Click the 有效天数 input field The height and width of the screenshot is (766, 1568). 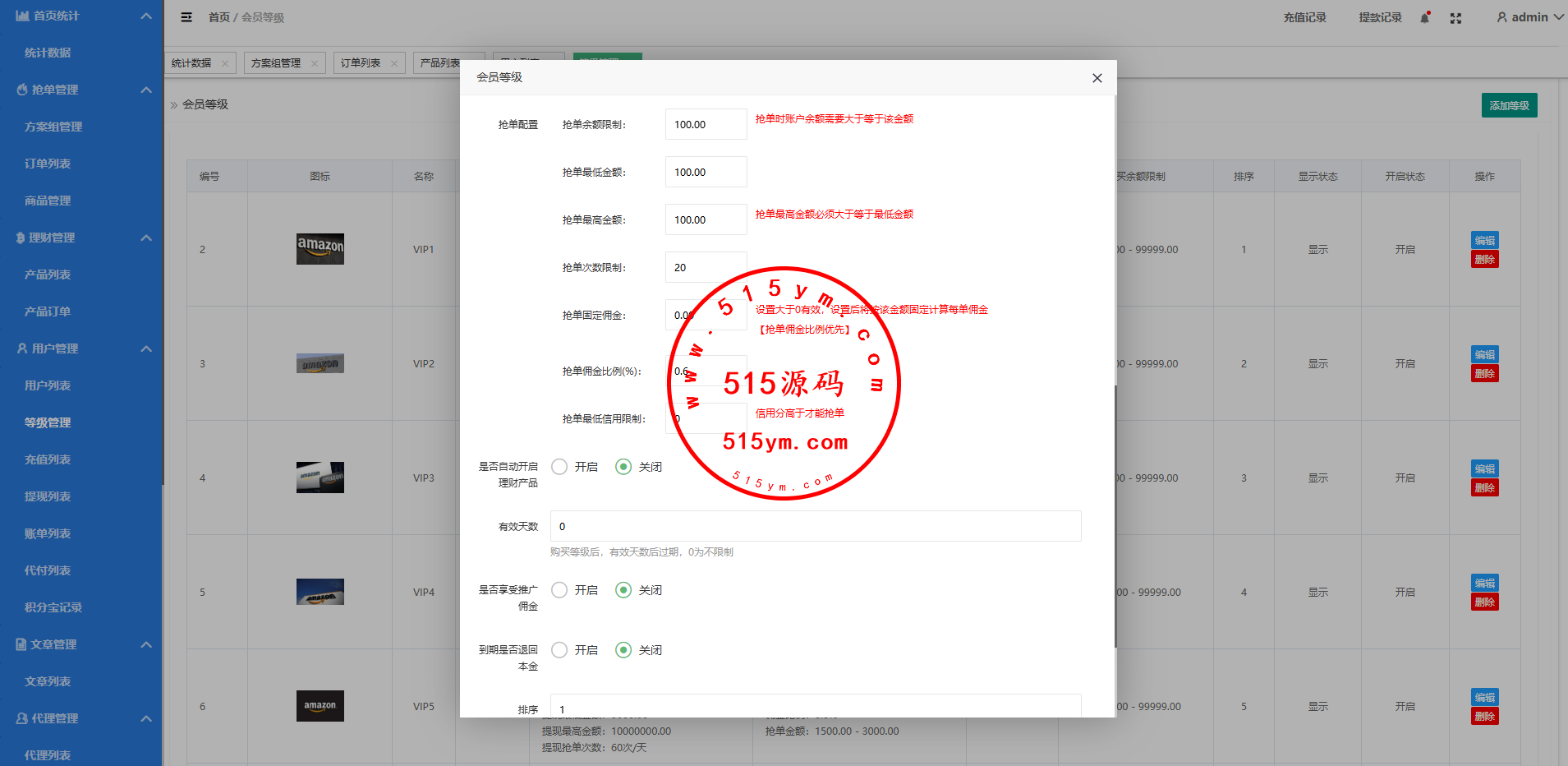tap(815, 526)
